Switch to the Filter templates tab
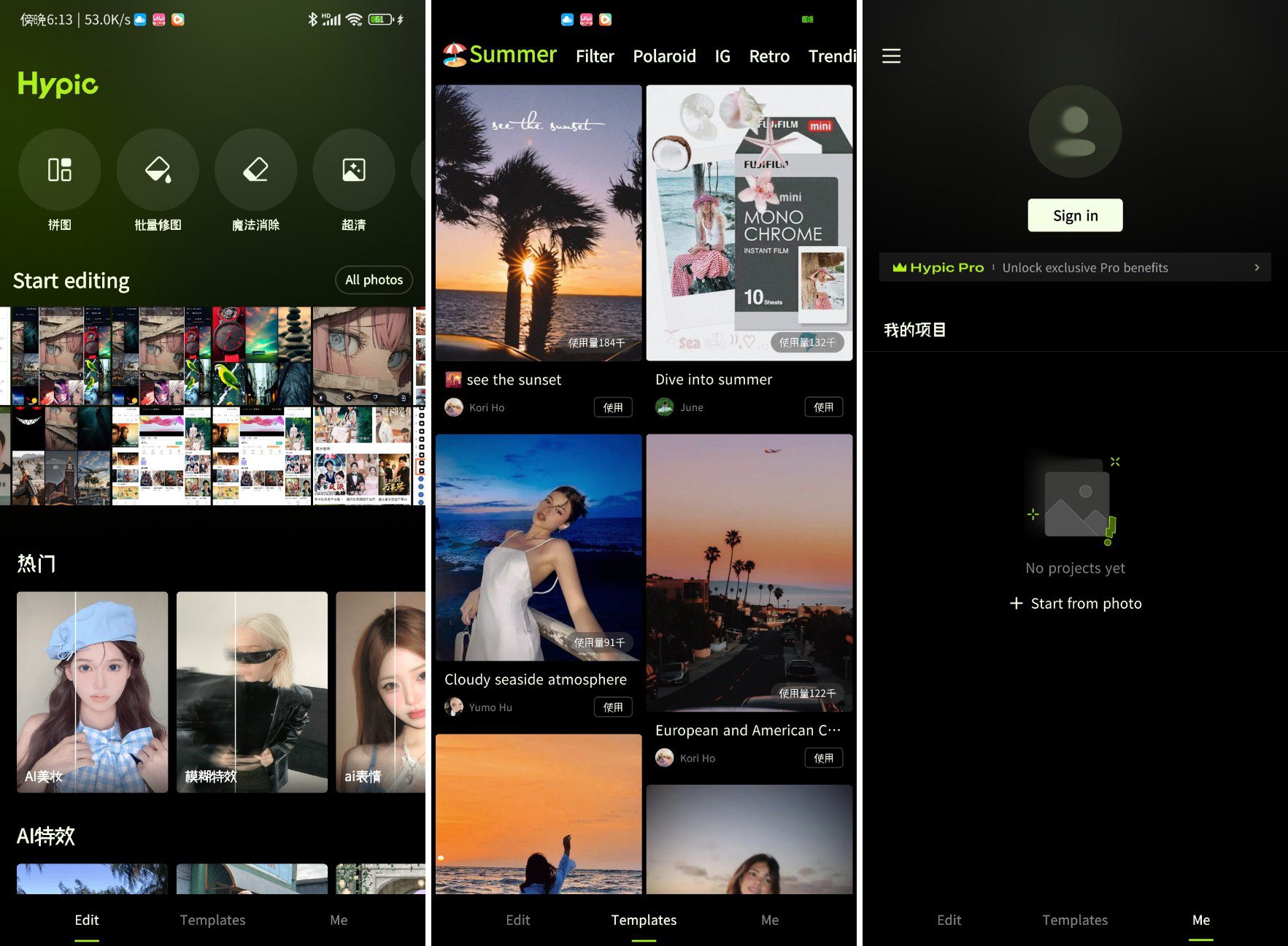This screenshot has height=946, width=1288. coord(595,56)
